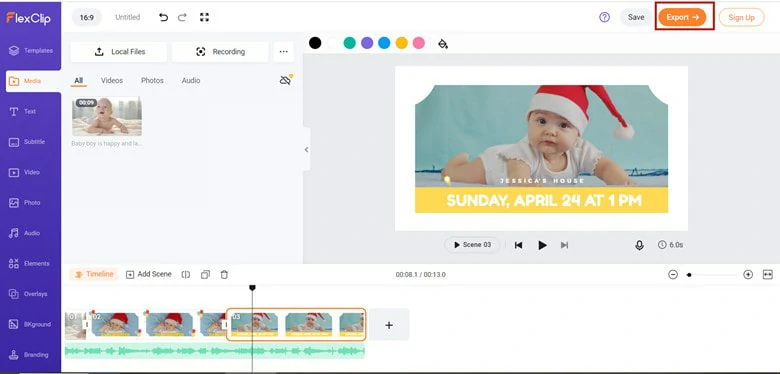Duplicate the selected scene

205,275
